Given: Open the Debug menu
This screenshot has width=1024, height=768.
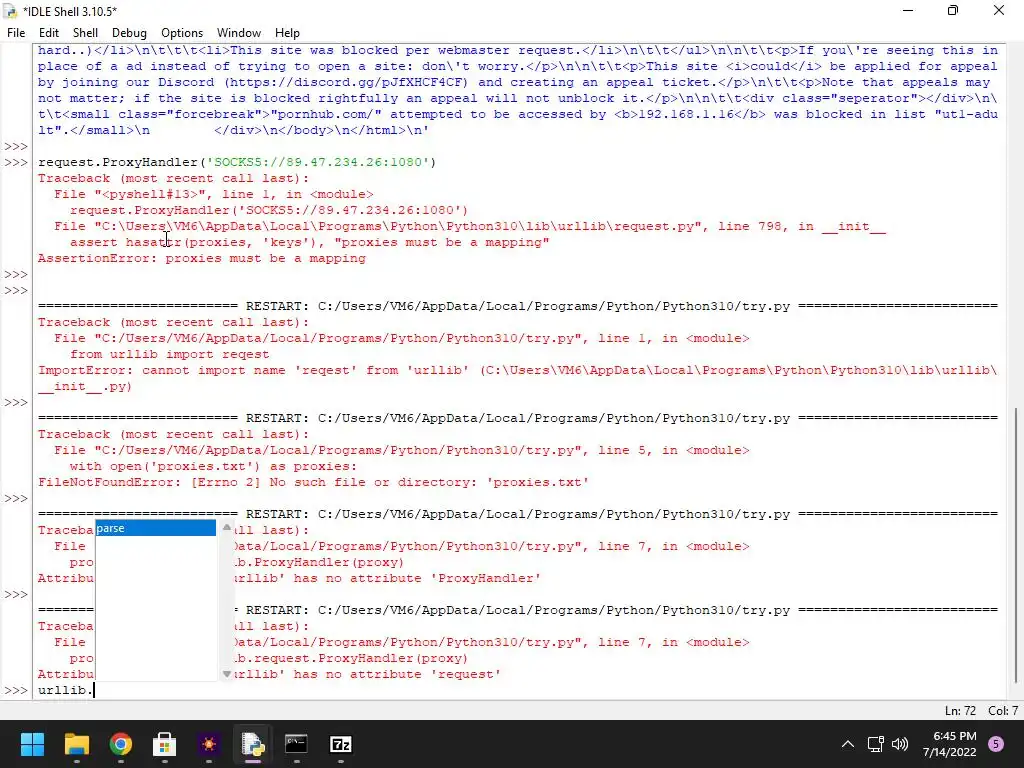Looking at the screenshot, I should click(129, 33).
